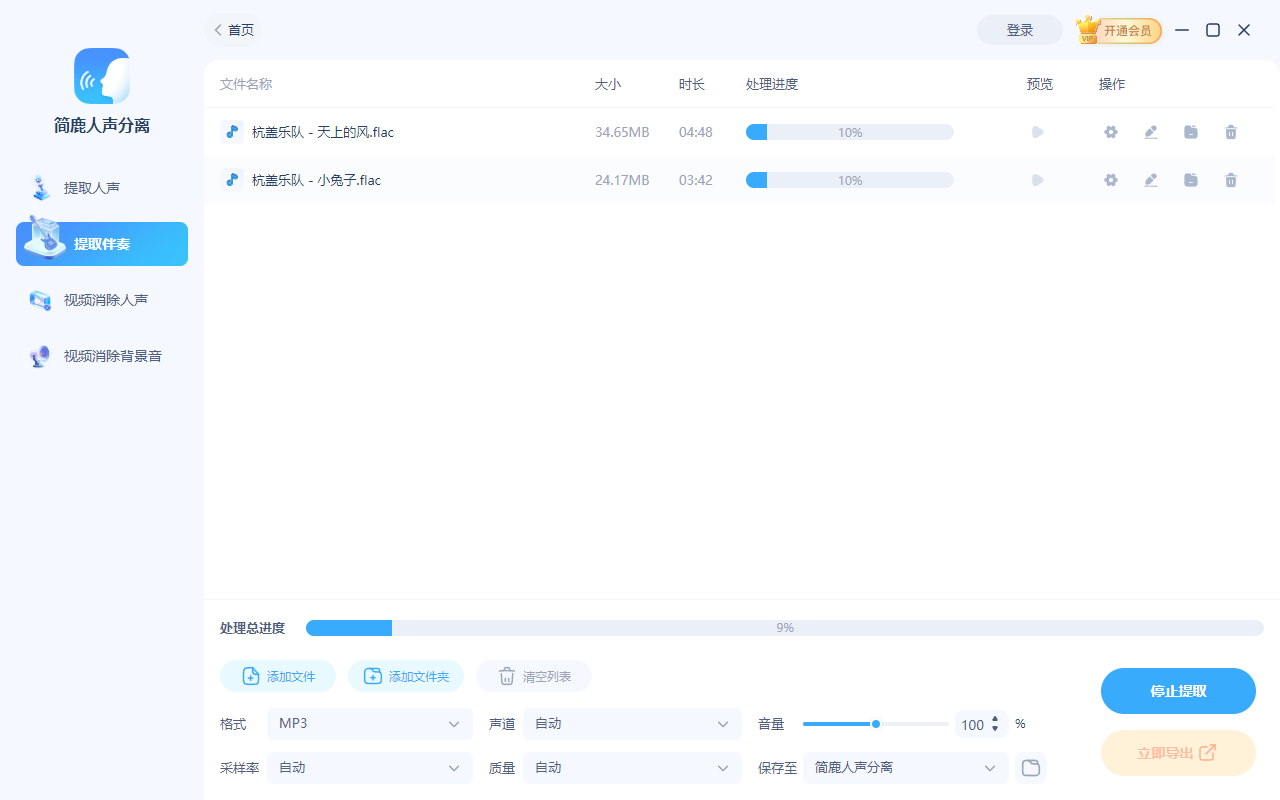
Task: Play preview of 杭盖乐队 - 天上的风.flac
Action: (1037, 131)
